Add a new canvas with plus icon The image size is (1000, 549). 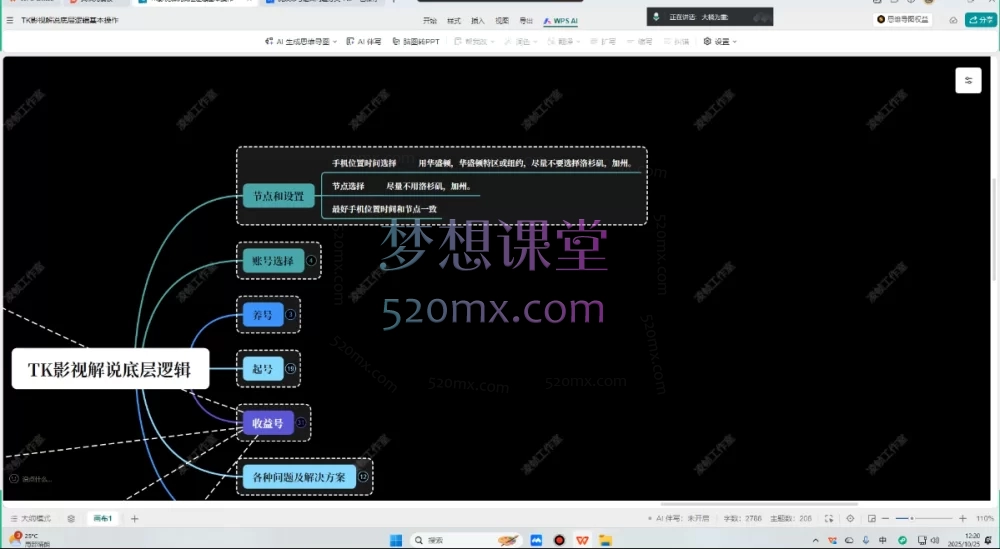(135, 518)
